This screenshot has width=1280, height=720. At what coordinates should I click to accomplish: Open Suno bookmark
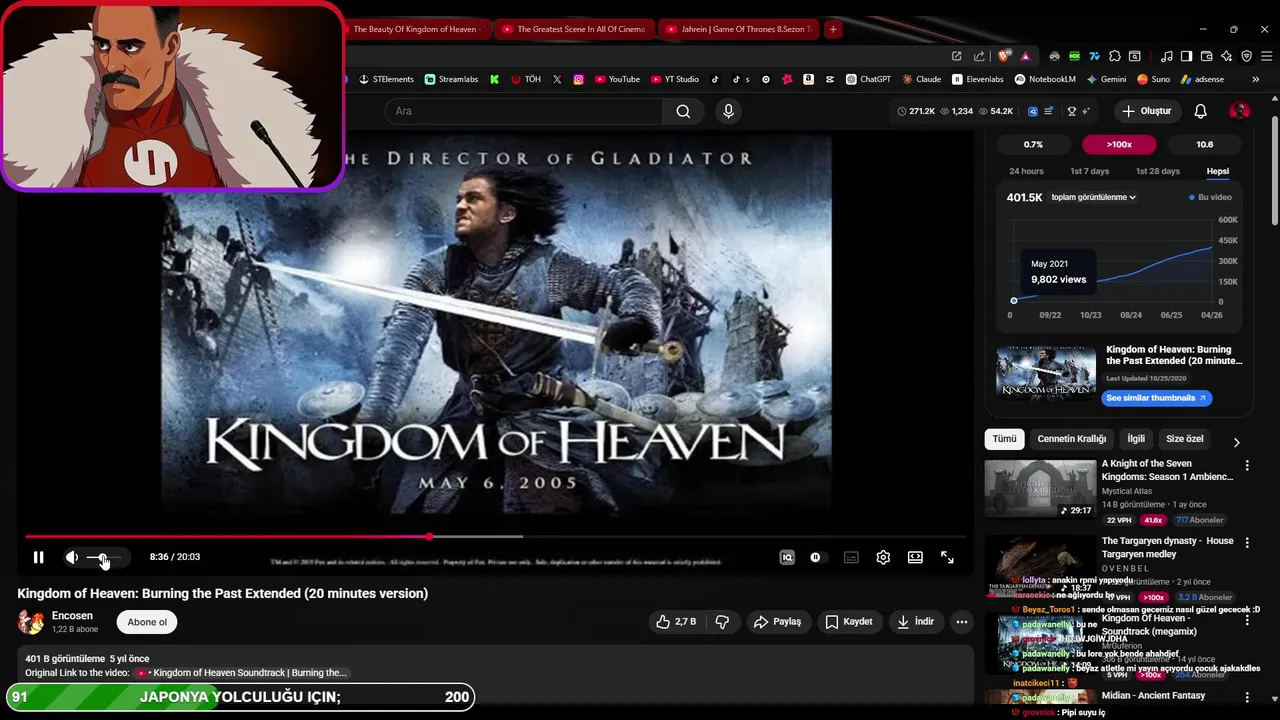pyautogui.click(x=1153, y=79)
